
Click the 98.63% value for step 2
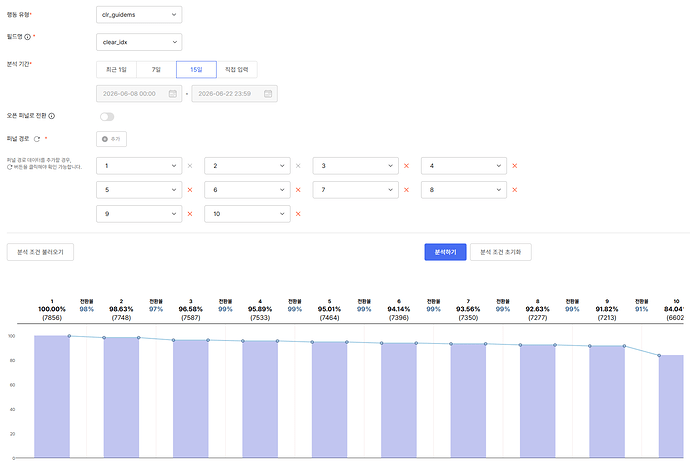point(121,309)
